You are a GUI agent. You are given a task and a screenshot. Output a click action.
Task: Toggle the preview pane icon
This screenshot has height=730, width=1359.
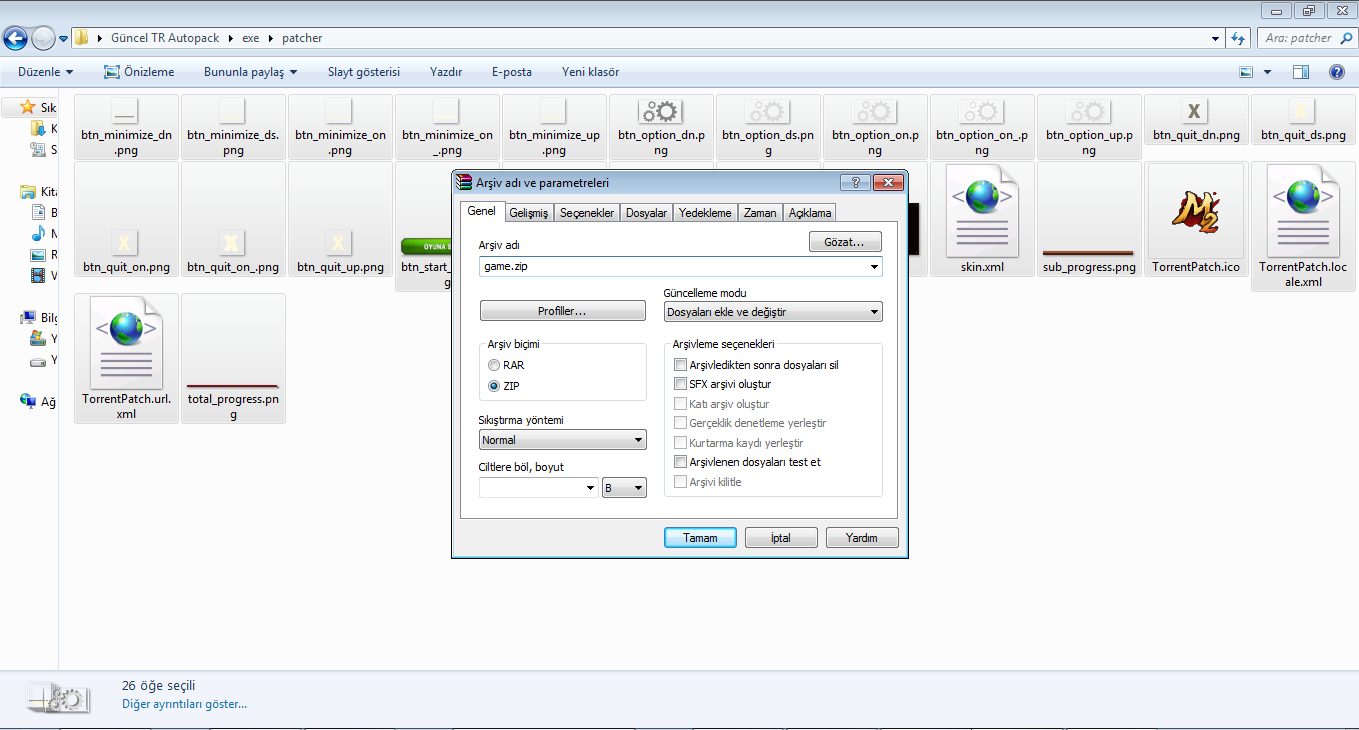coord(1300,72)
